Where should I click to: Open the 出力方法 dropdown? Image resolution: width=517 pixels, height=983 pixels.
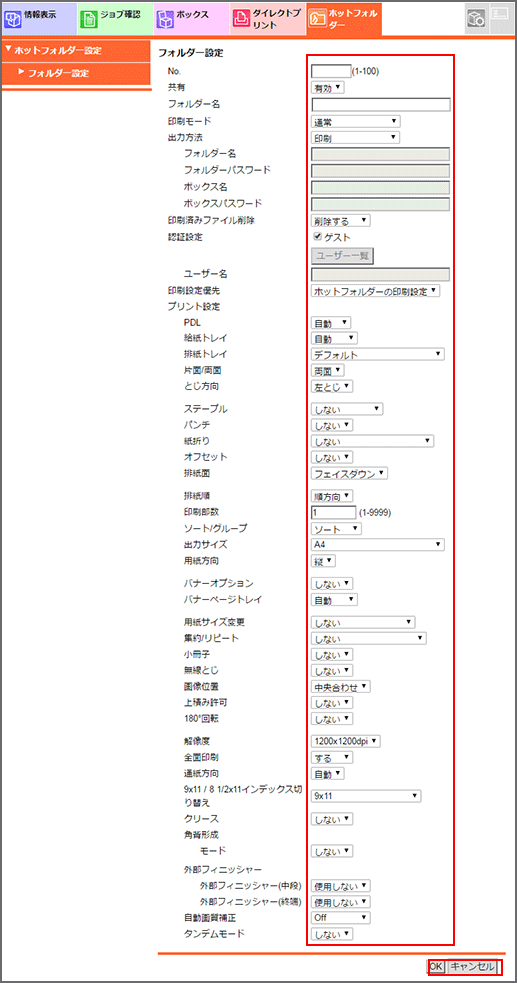355,137
